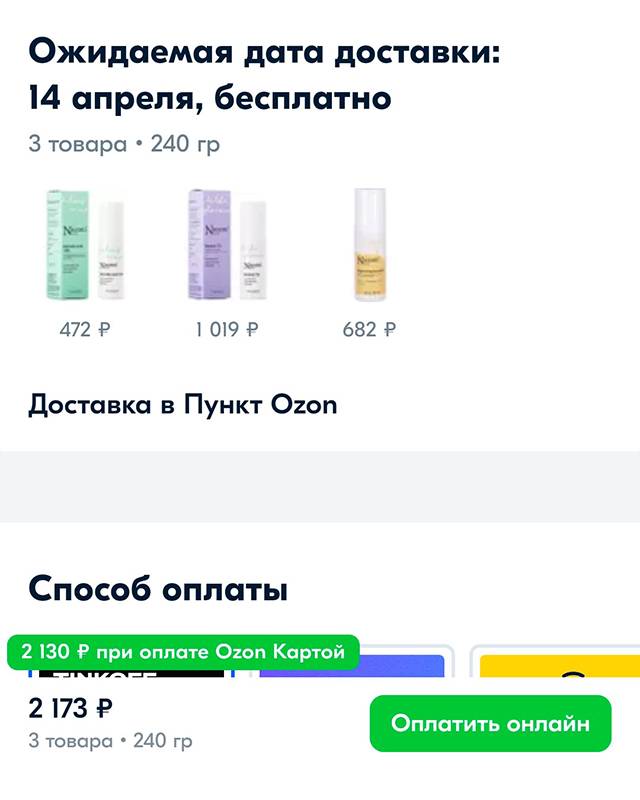Open Доставка в Пункт Ozon details
640x800 pixels.
183,405
